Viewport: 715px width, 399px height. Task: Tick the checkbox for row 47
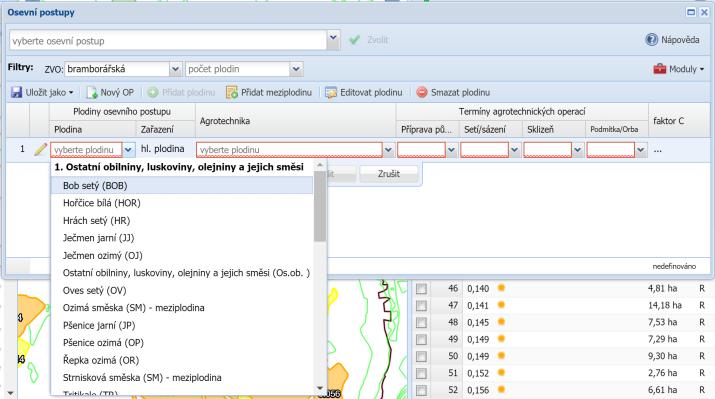point(421,306)
